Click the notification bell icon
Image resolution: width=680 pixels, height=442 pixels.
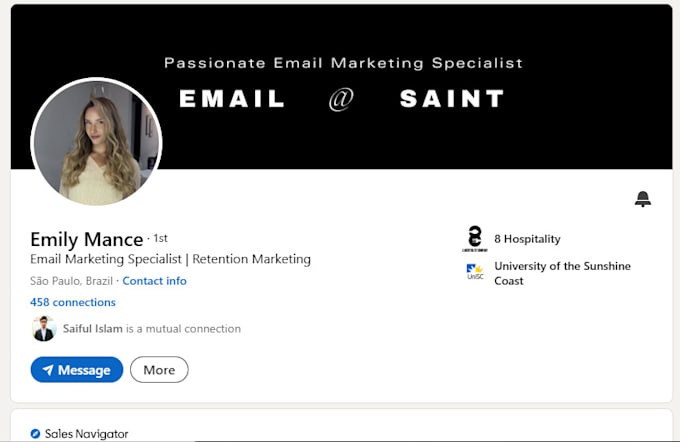coord(643,199)
